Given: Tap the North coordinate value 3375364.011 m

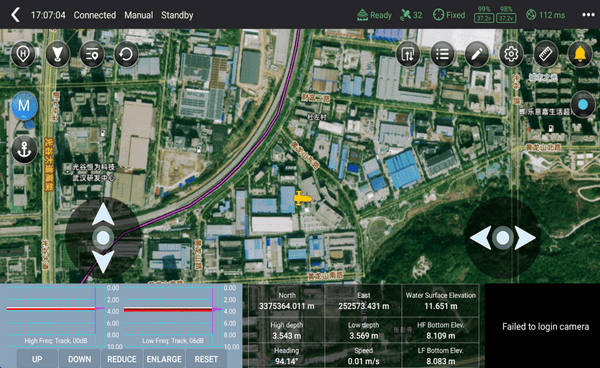Looking at the screenshot, I should coord(287,306).
